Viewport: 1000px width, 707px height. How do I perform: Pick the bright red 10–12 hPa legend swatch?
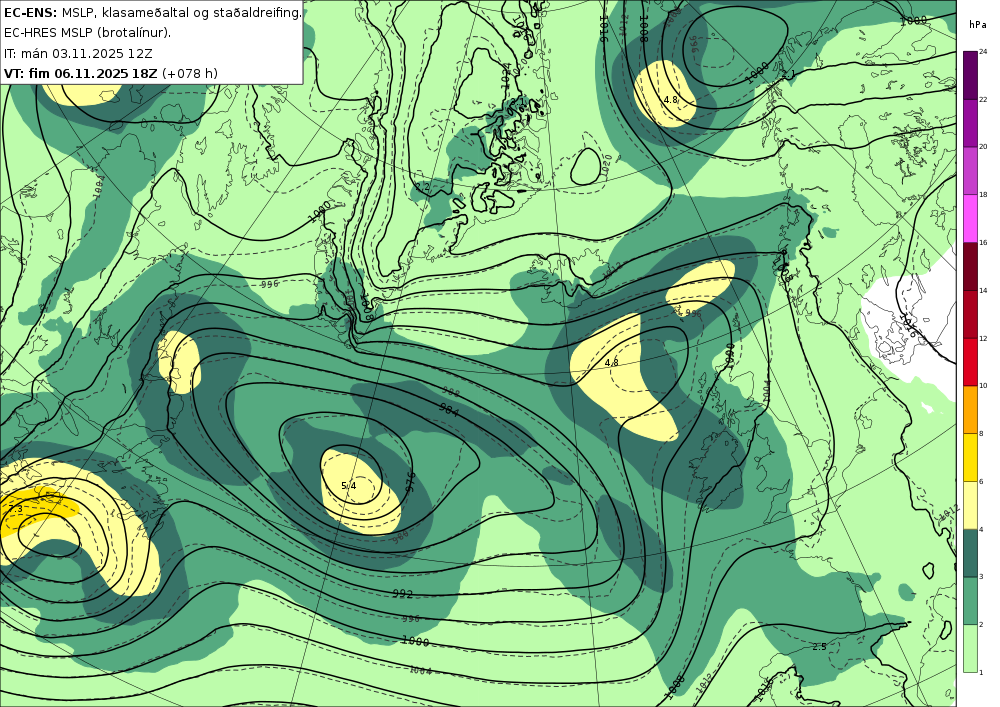point(970,361)
